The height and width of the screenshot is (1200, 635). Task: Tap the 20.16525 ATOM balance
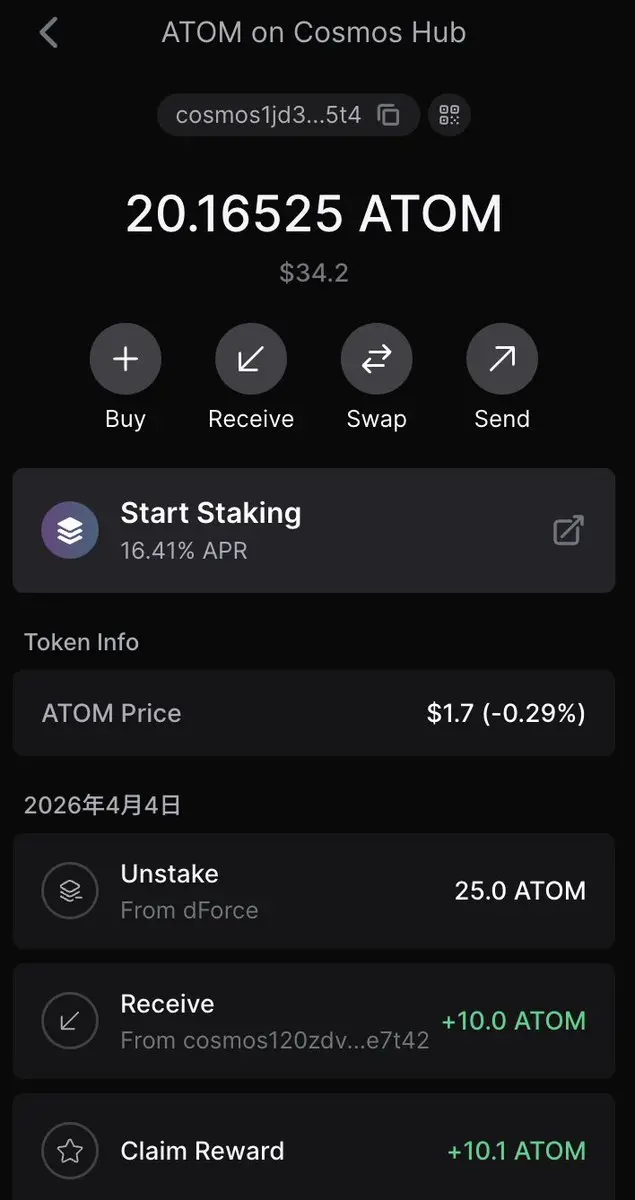point(314,214)
